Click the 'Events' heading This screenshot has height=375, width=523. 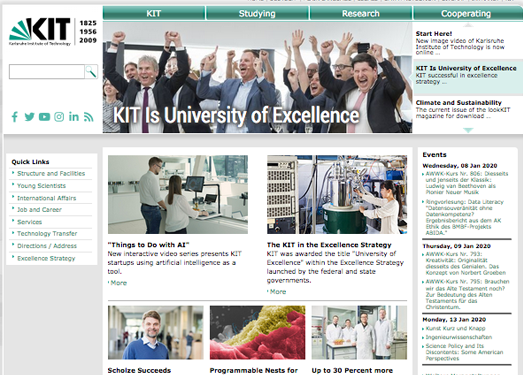[434, 155]
